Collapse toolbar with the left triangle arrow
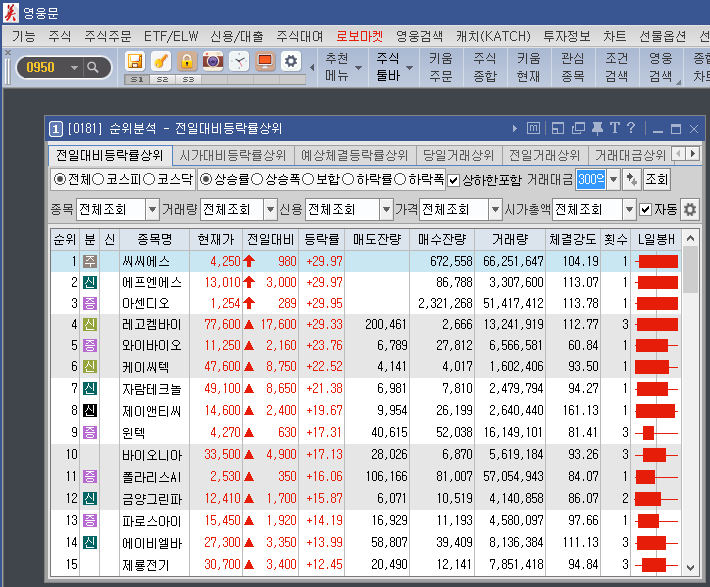 point(312,67)
